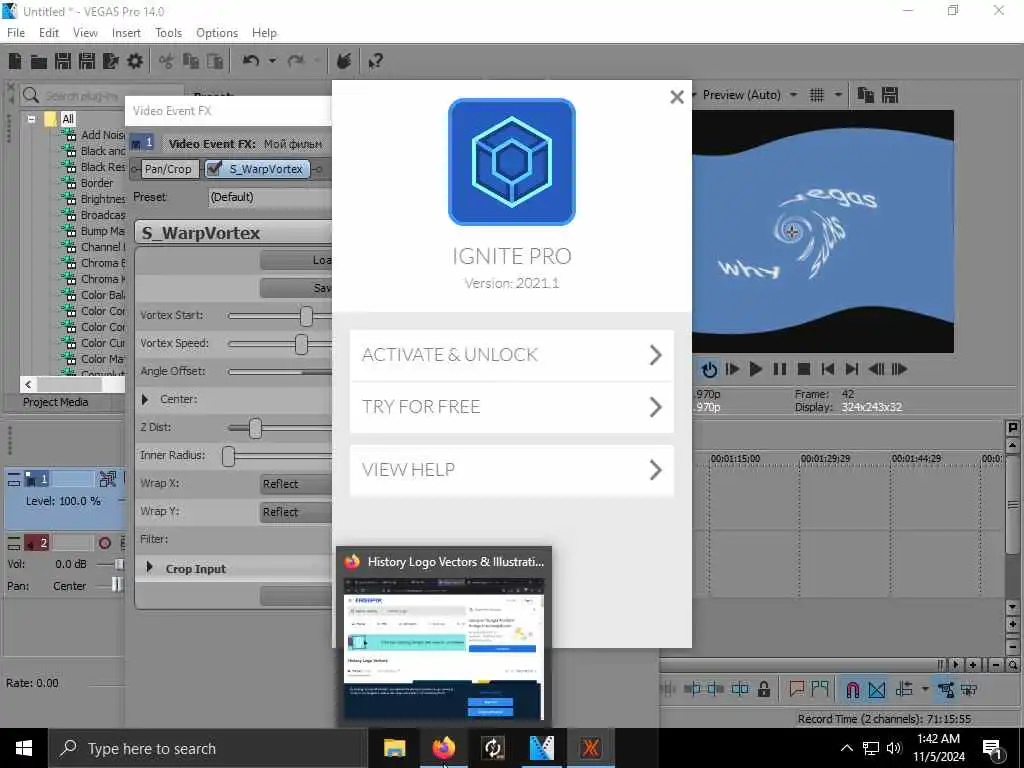Expand the Center parameter group
Viewport: 1024px width, 768px height.
[145, 399]
